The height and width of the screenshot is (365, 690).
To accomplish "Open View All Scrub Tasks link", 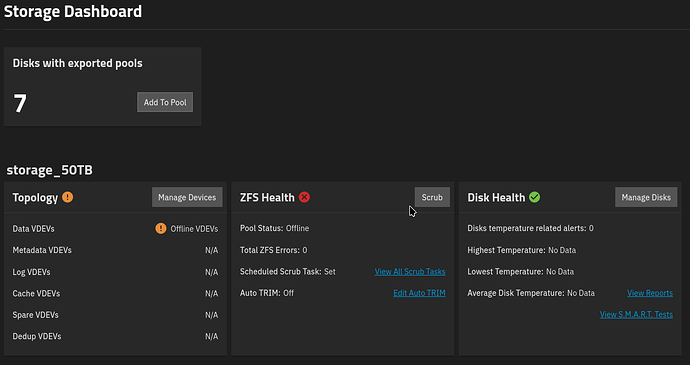I will [x=410, y=272].
